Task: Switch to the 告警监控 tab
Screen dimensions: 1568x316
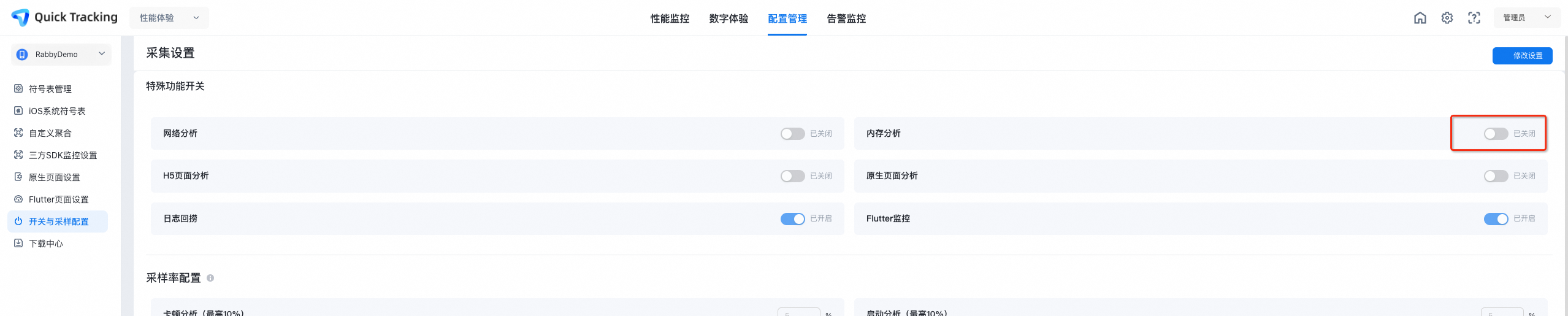Action: (846, 18)
